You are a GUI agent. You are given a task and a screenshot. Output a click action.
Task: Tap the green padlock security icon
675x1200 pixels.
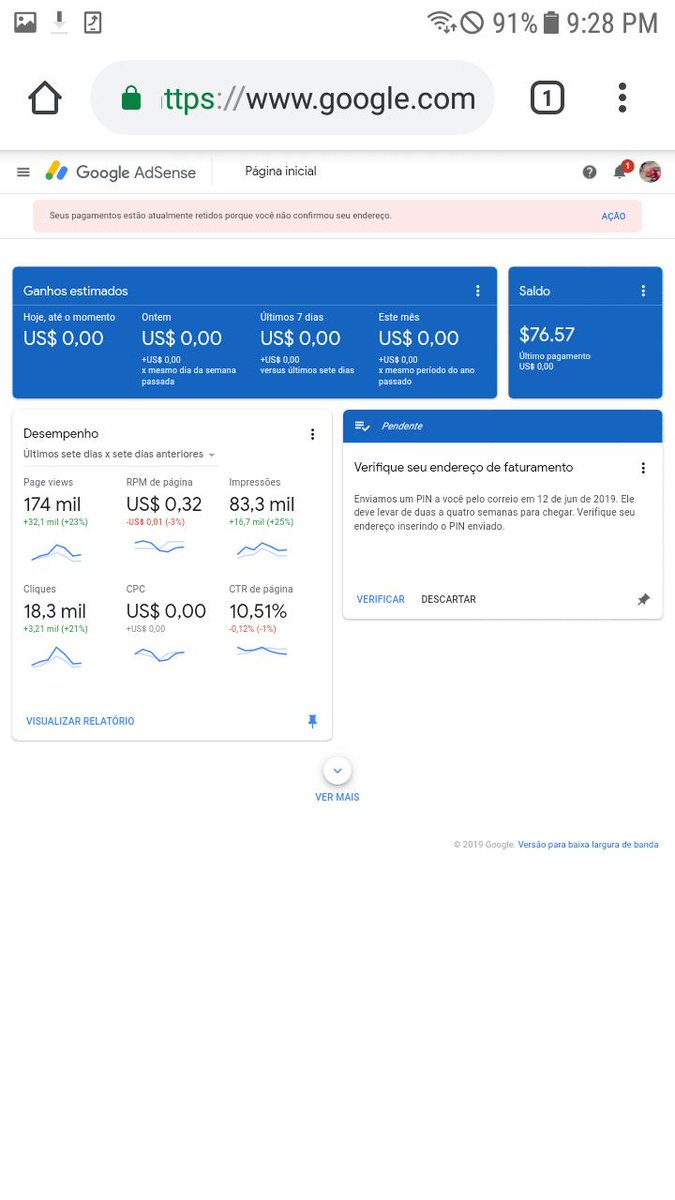coord(131,98)
